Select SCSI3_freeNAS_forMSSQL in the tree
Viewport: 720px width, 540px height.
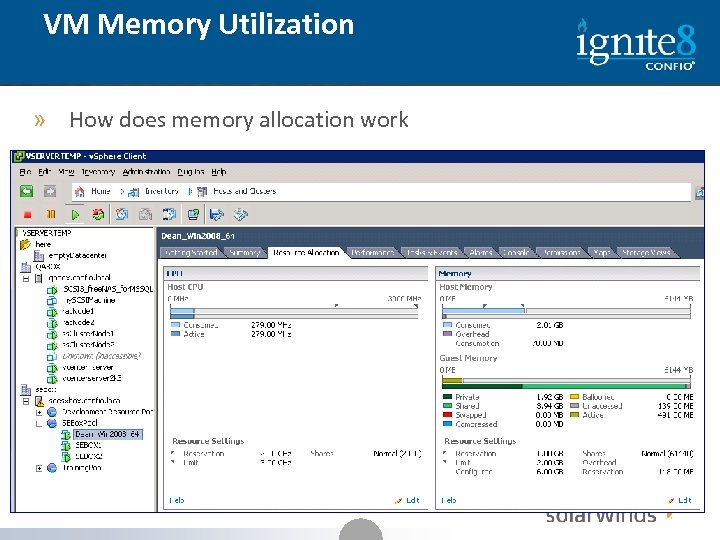(x=108, y=289)
